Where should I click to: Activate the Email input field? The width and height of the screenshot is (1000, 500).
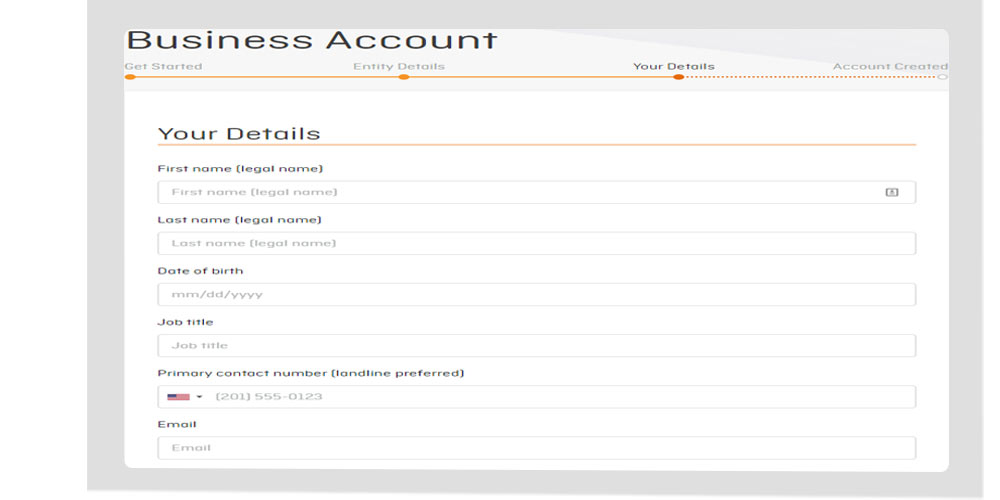click(x=536, y=448)
